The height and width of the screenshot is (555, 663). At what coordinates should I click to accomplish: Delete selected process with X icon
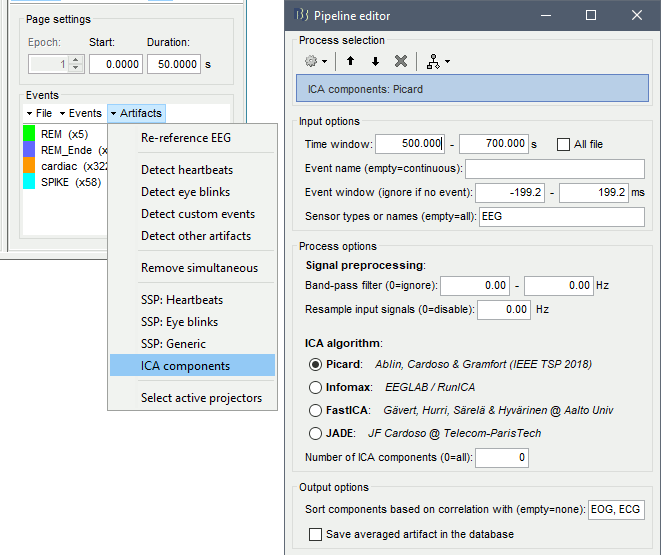coord(401,61)
